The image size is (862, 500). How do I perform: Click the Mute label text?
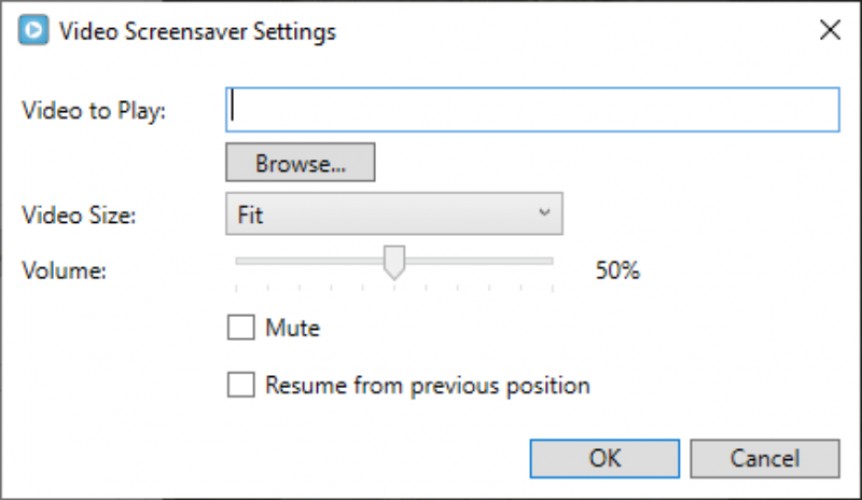coord(292,328)
